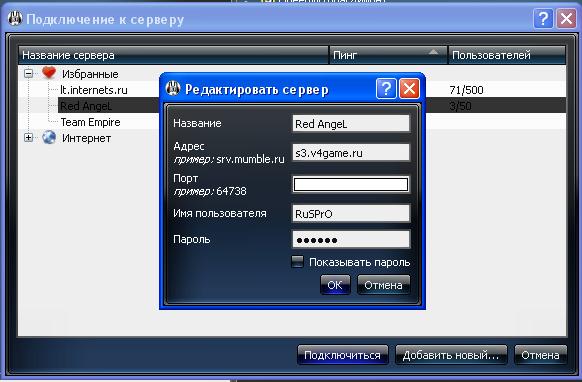
Task: Click the Порт label text
Action: [186, 178]
